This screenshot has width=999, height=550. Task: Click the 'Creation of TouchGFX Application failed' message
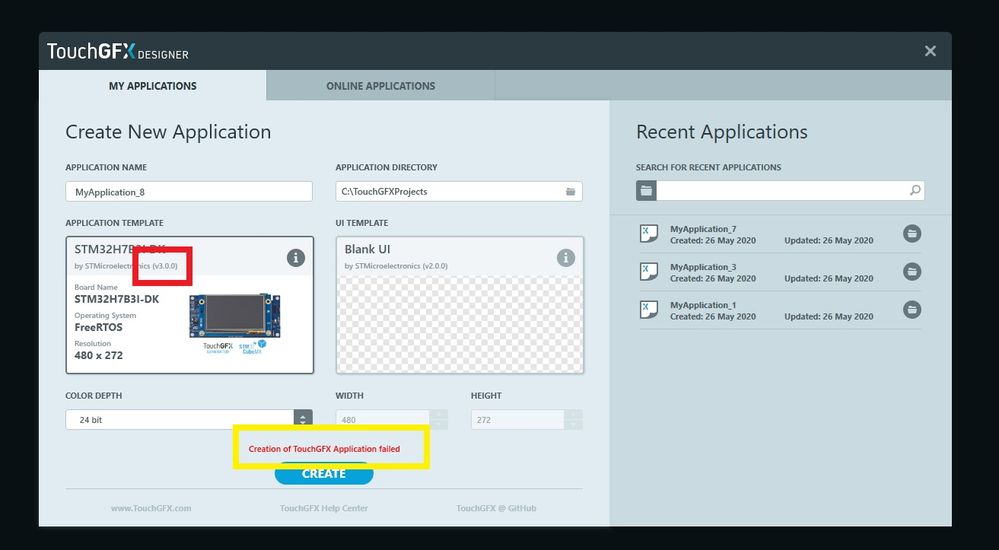[x=324, y=449]
